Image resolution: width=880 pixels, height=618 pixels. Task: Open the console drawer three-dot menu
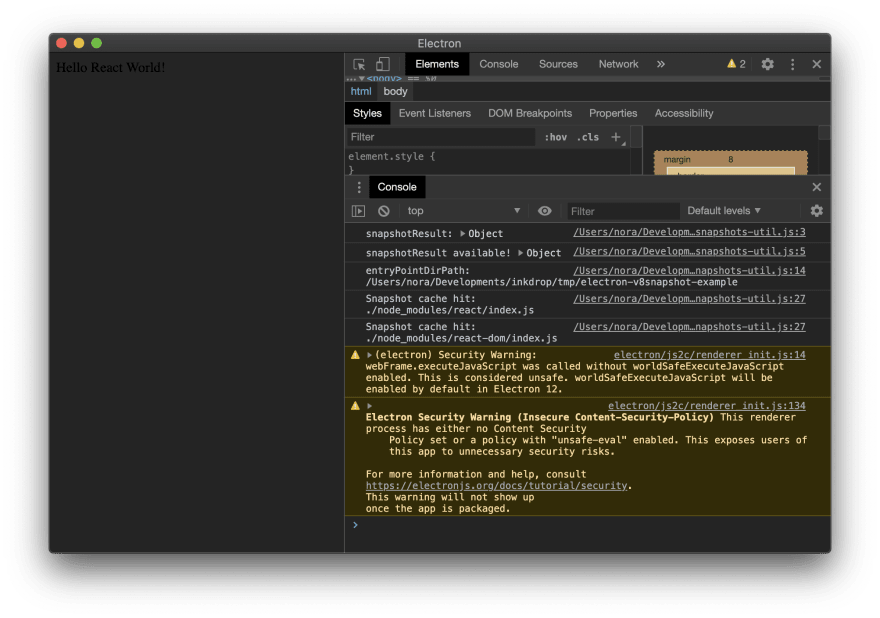click(x=359, y=187)
